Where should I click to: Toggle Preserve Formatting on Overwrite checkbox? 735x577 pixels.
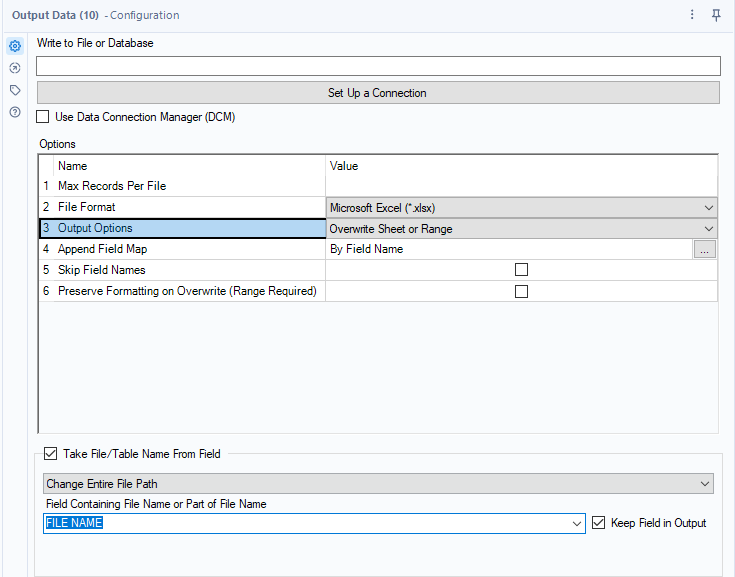coord(521,291)
